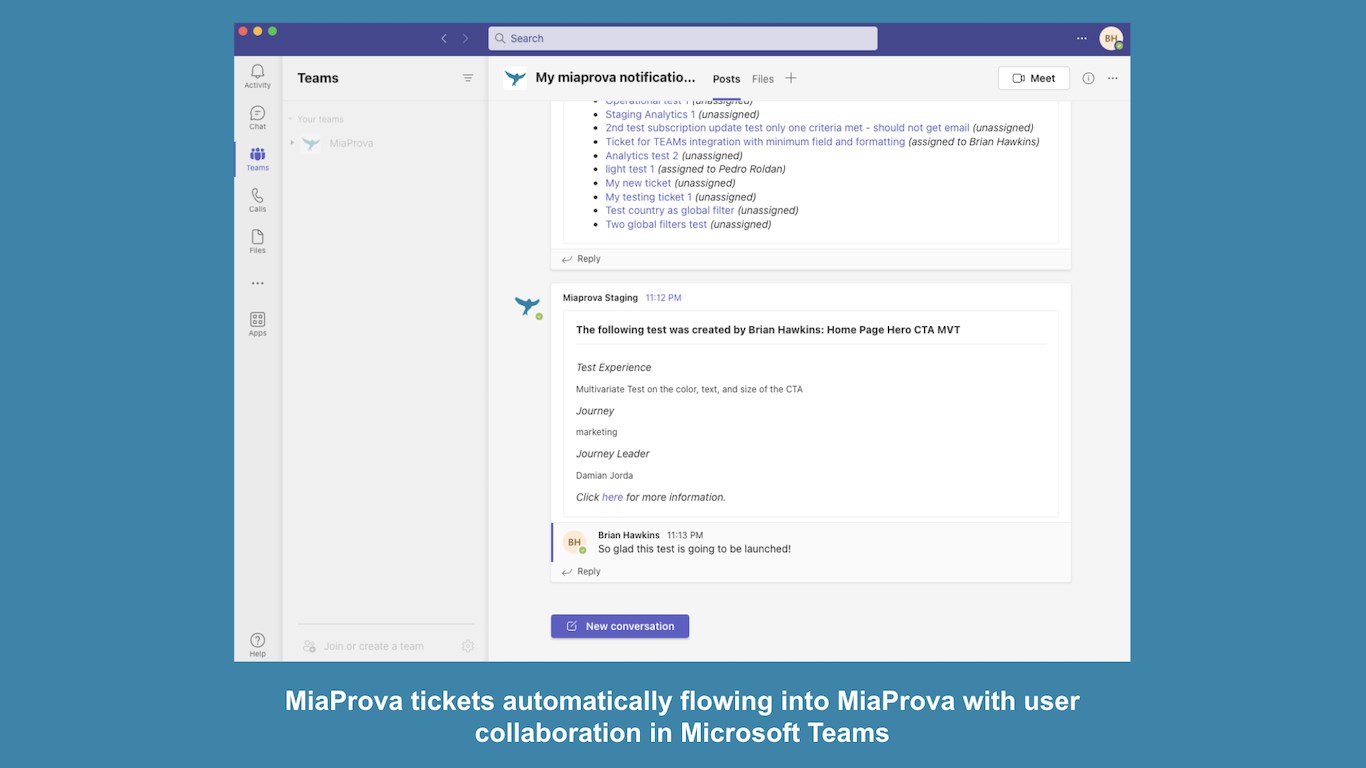The image size is (1366, 768).
Task: Open the BH profile avatar menu
Action: click(1111, 38)
